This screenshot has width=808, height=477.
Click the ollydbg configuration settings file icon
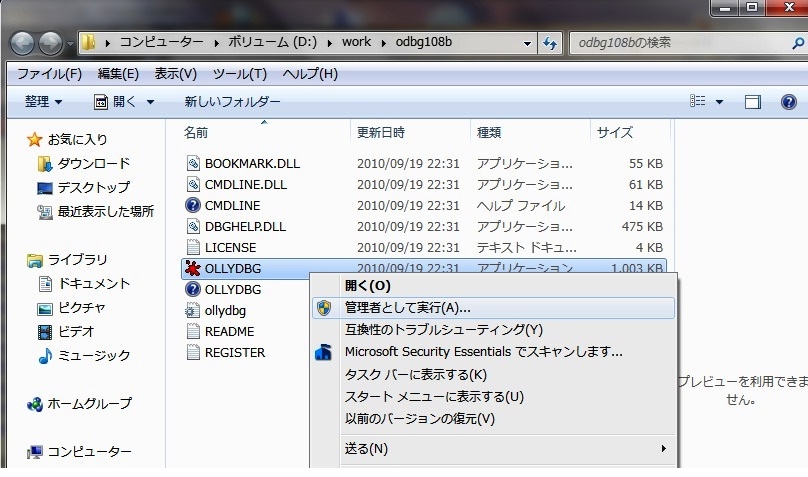(193, 311)
